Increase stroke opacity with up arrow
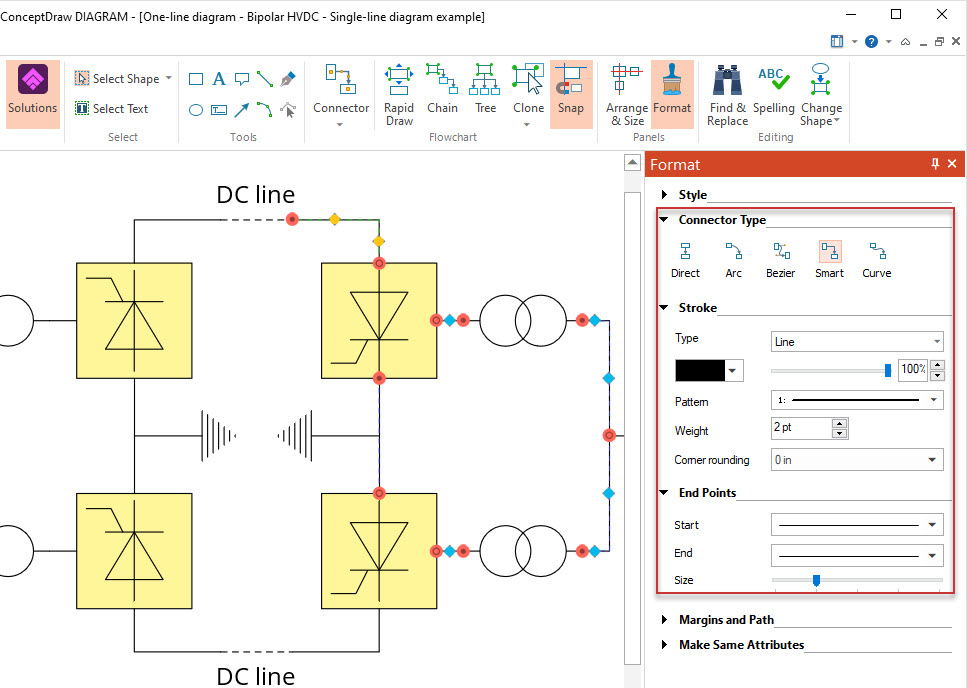This screenshot has height=688, width=967. tap(937, 365)
